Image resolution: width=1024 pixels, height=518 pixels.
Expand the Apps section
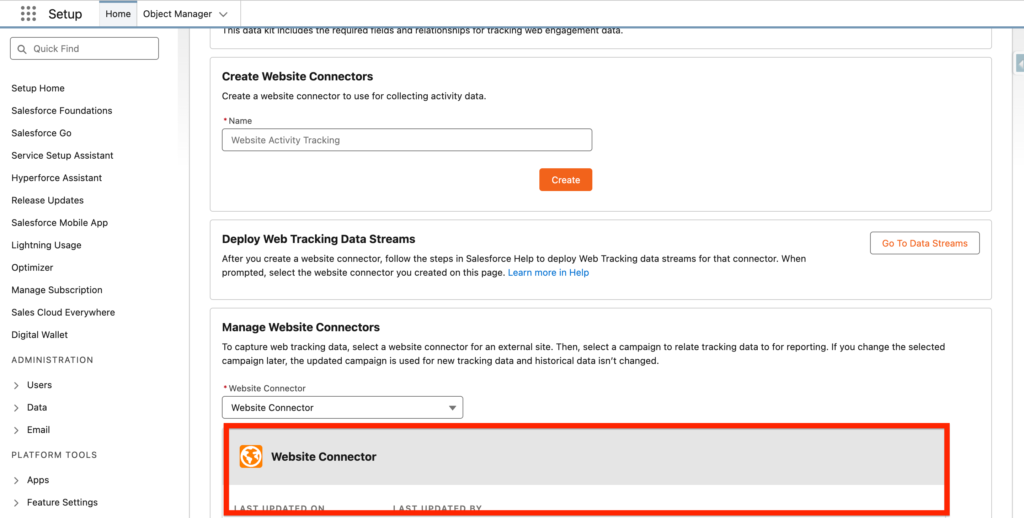pos(17,480)
